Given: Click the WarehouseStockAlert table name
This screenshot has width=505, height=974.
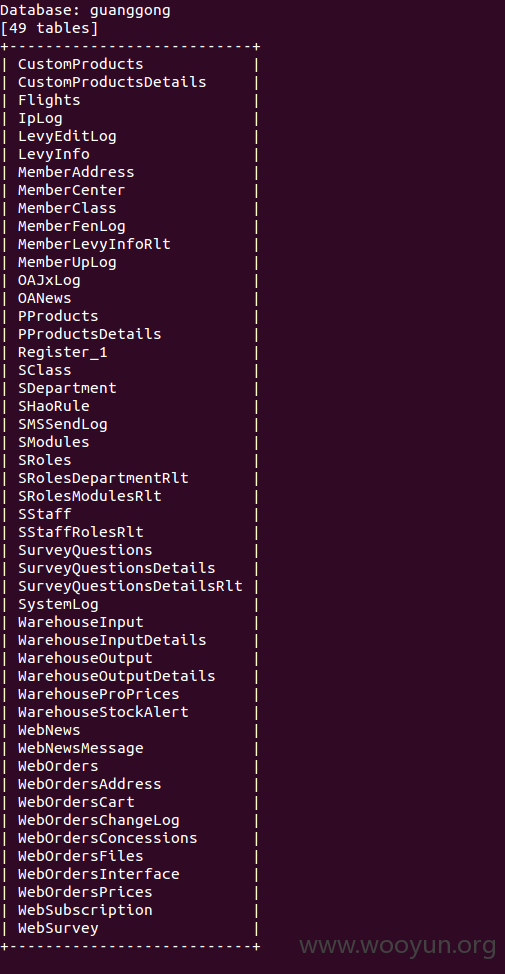Looking at the screenshot, I should [103, 712].
